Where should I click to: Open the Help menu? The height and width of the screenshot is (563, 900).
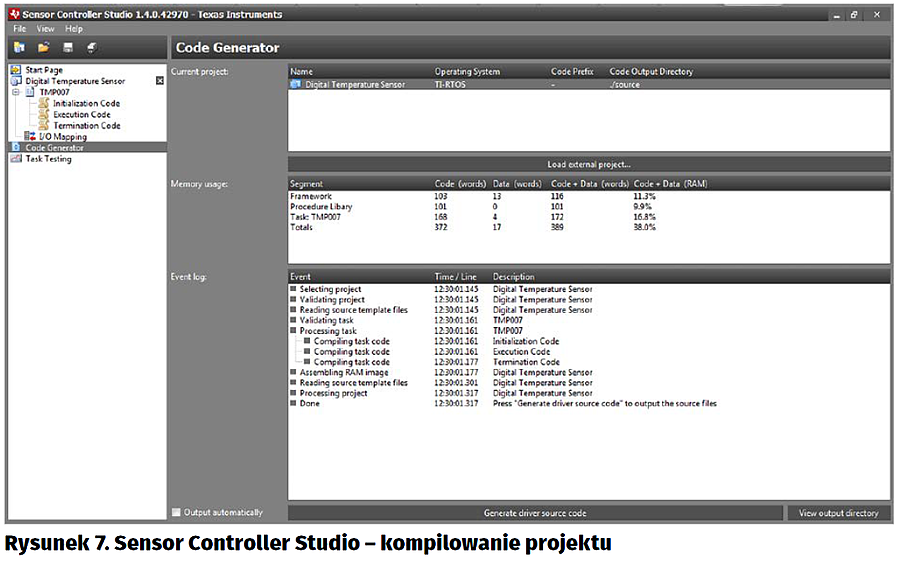(x=74, y=29)
